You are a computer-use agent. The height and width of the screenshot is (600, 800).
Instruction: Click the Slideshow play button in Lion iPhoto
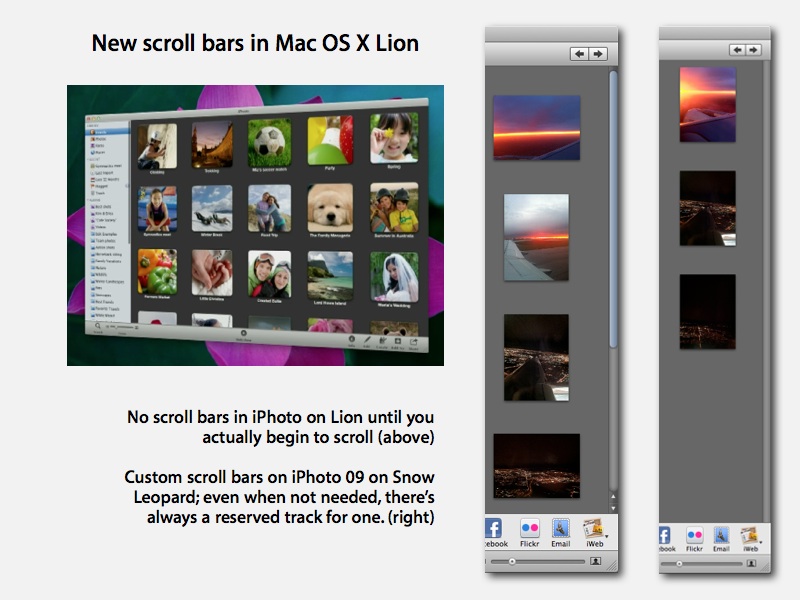point(243,333)
